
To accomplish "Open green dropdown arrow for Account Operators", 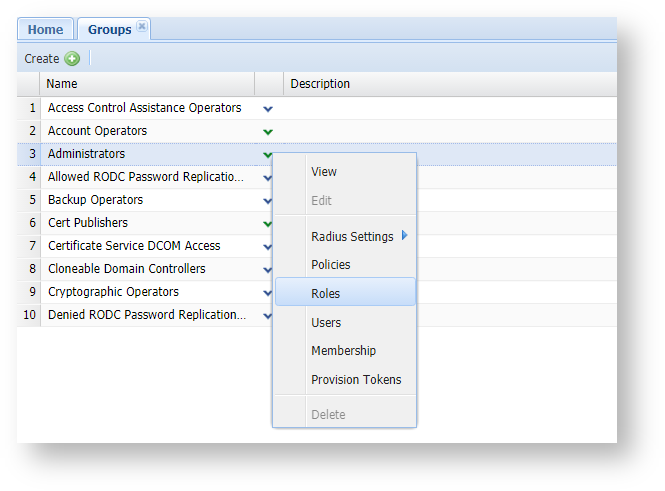I will tap(267, 131).
